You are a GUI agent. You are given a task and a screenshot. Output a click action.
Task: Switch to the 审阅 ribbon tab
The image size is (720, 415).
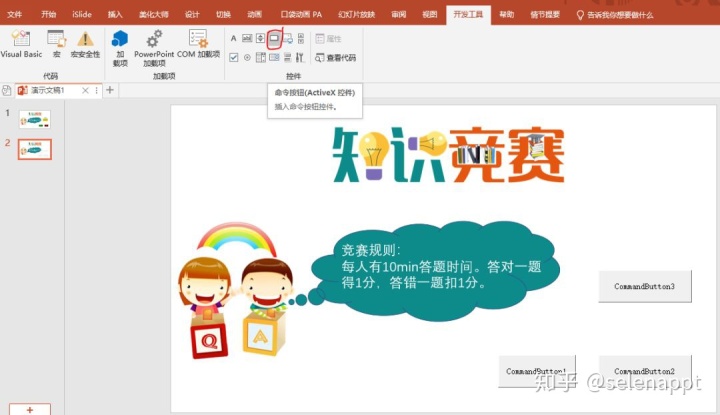[x=399, y=14]
